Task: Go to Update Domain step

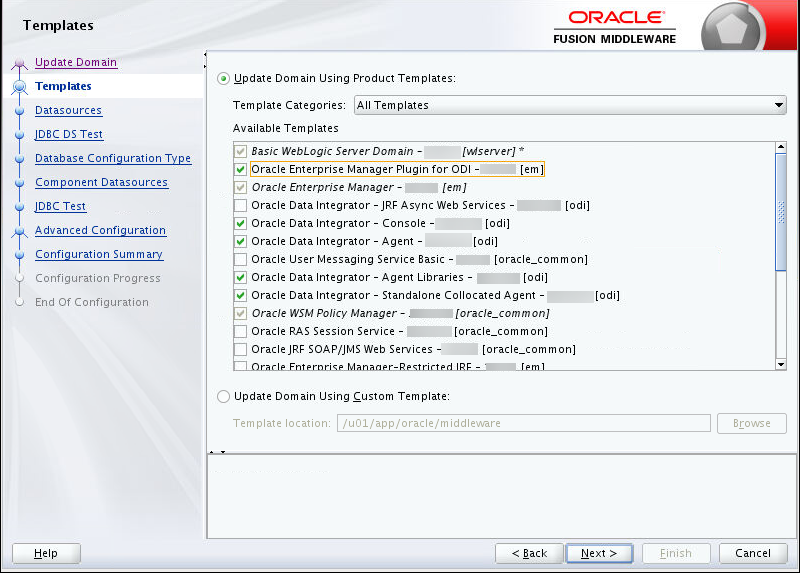Action: [76, 62]
